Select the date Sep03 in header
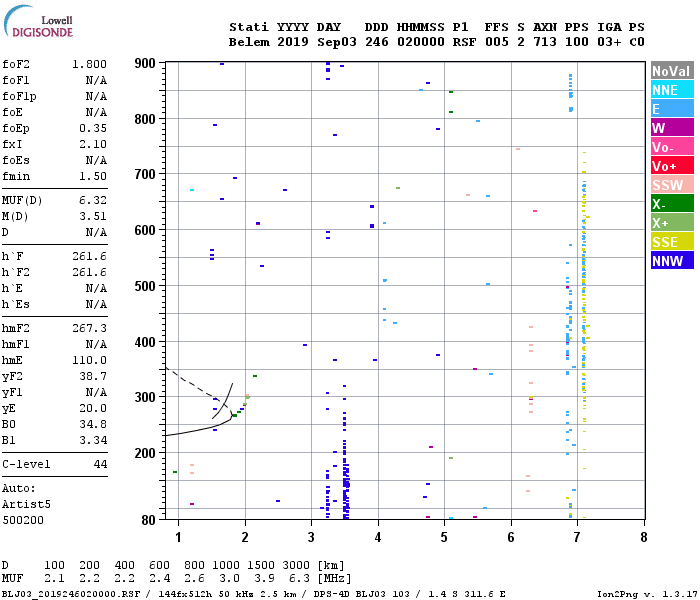 (337, 42)
